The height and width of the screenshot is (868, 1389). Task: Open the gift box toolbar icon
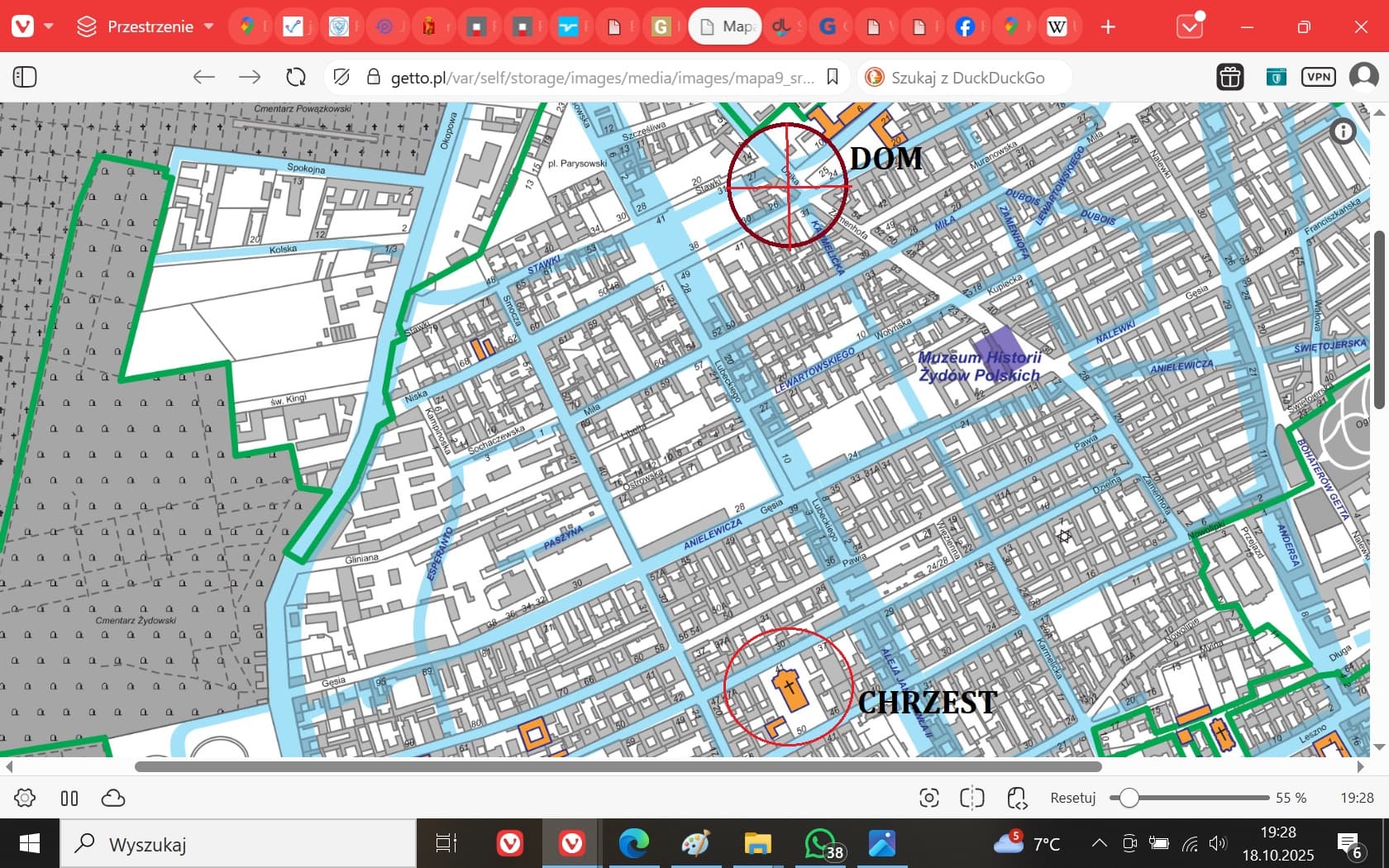pos(1229,77)
